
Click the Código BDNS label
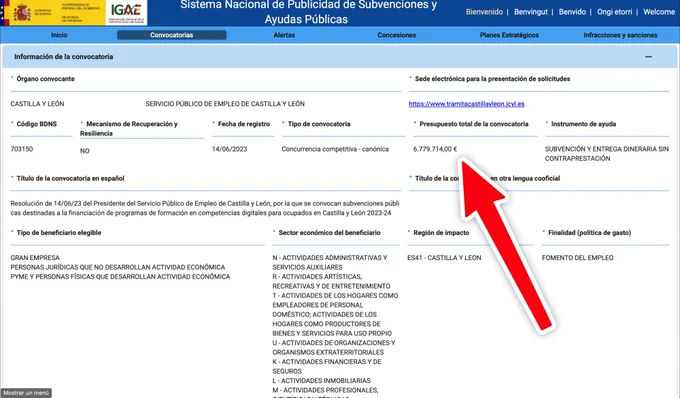(36, 124)
